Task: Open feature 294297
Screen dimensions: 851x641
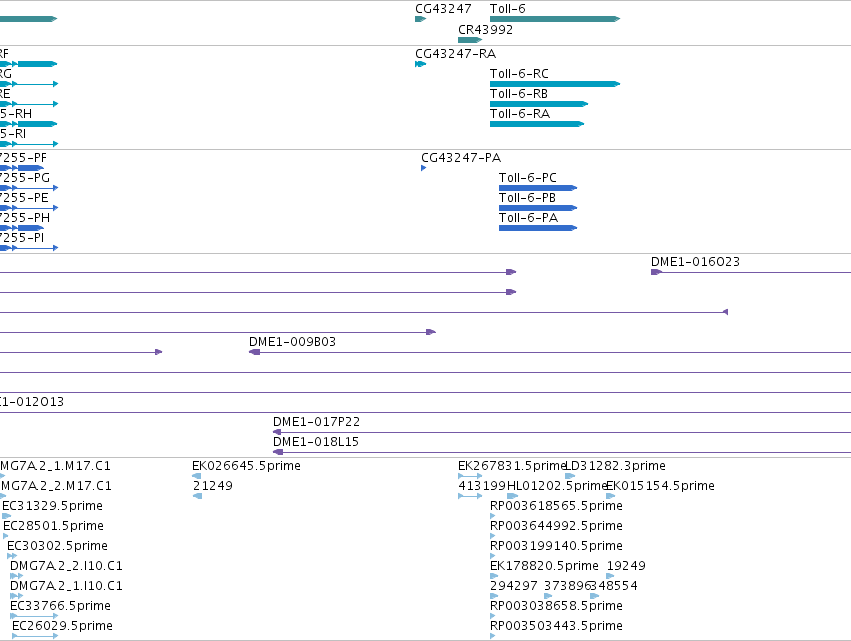Action: pos(494,596)
